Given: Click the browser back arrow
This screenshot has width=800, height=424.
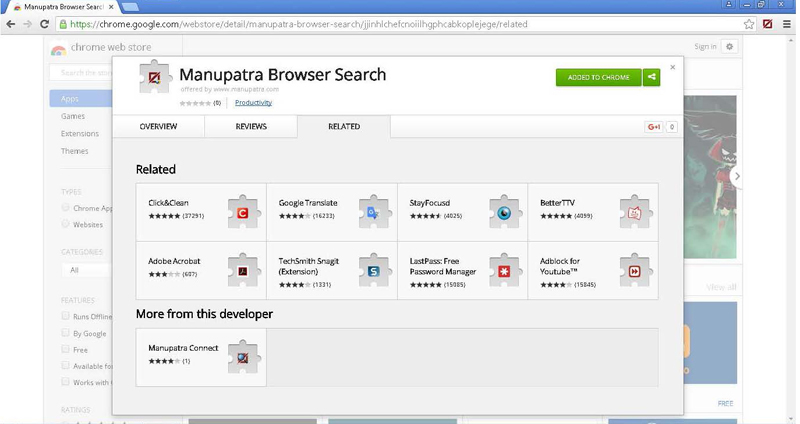Looking at the screenshot, I should tap(11, 24).
